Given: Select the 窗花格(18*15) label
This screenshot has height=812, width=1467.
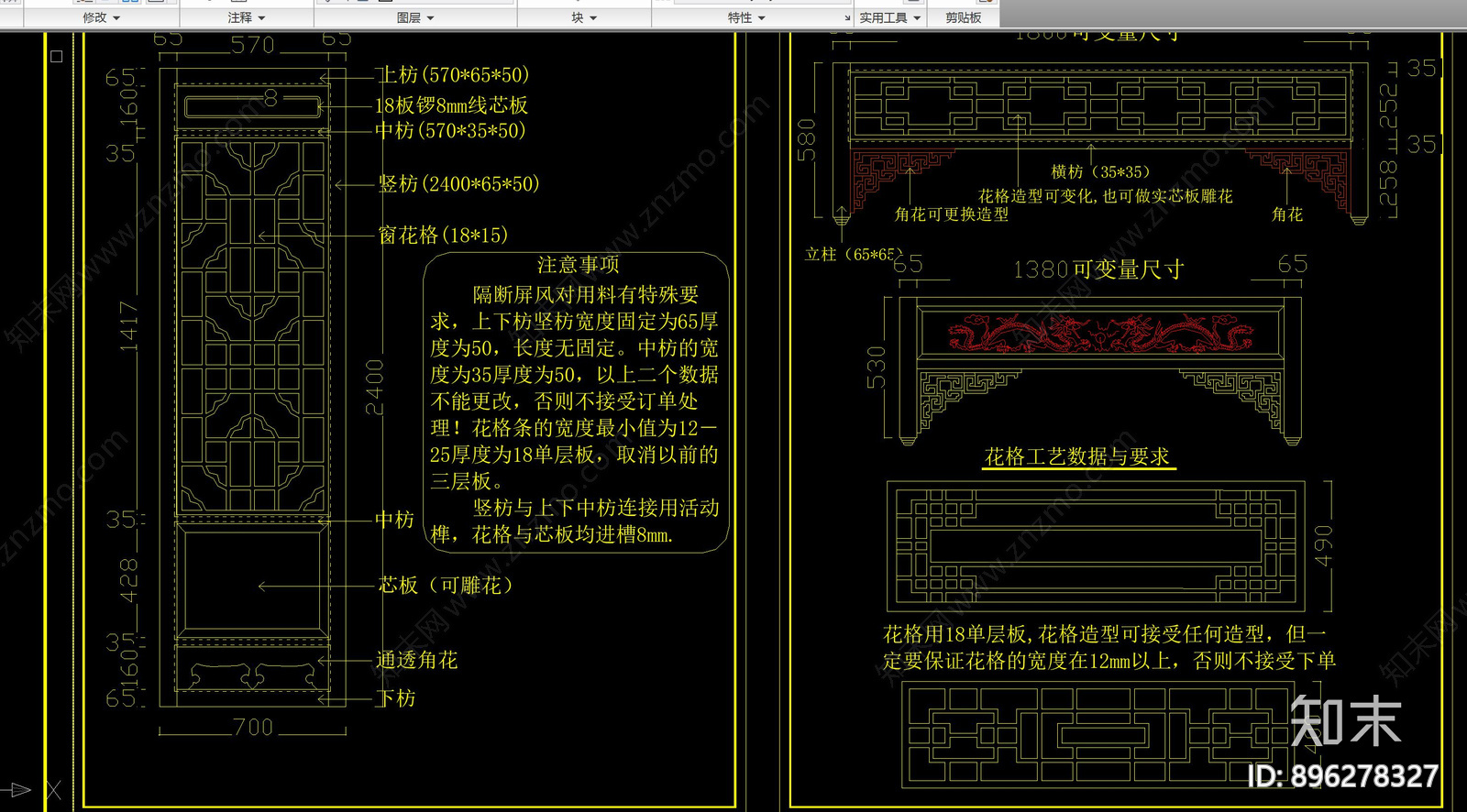Looking at the screenshot, I should [443, 236].
